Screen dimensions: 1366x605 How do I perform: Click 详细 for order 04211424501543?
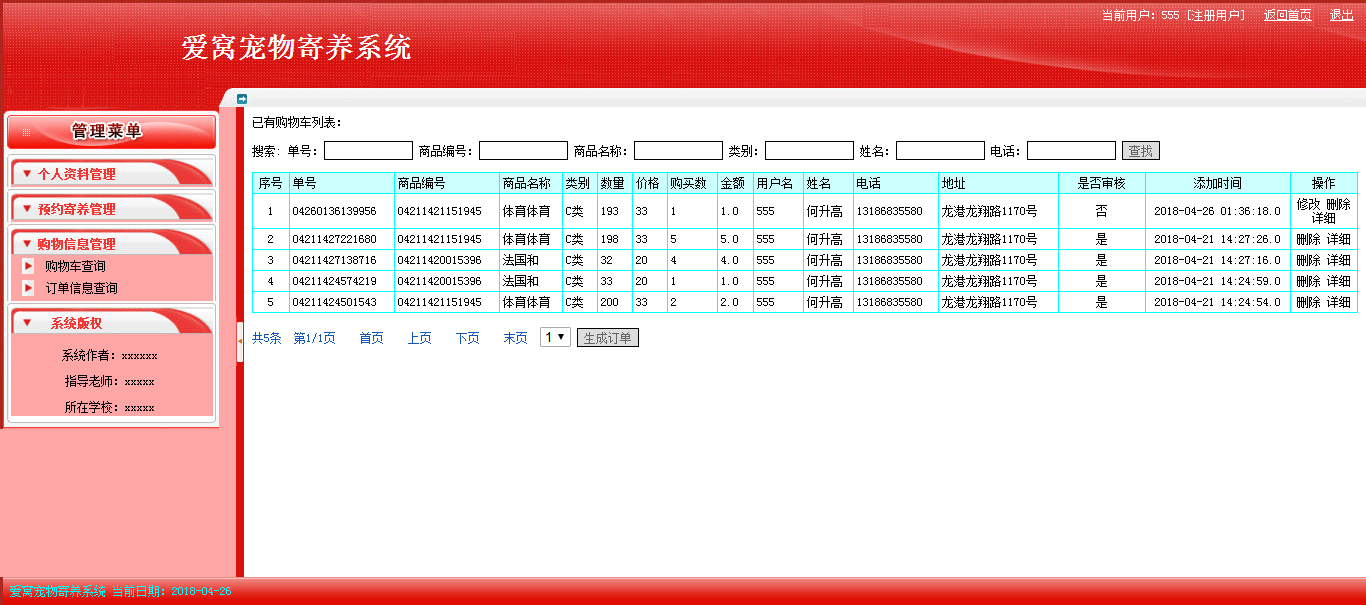point(1339,302)
